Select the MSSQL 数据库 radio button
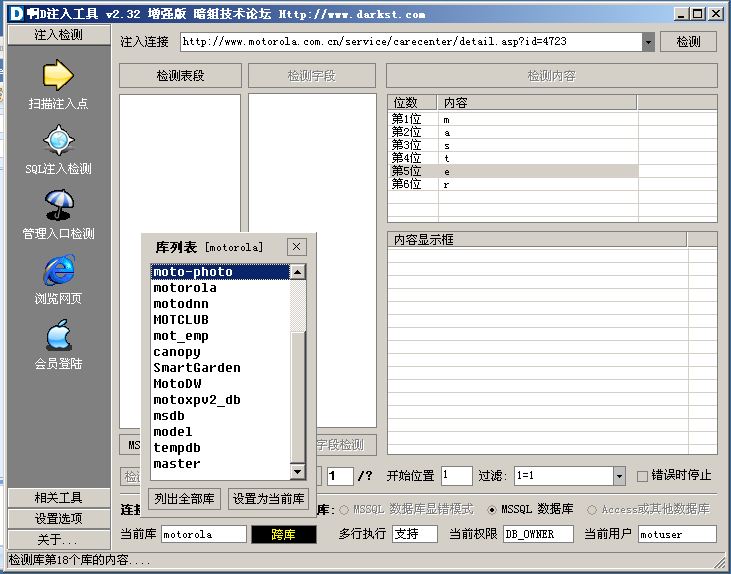The width and height of the screenshot is (731, 574). (x=491, y=510)
